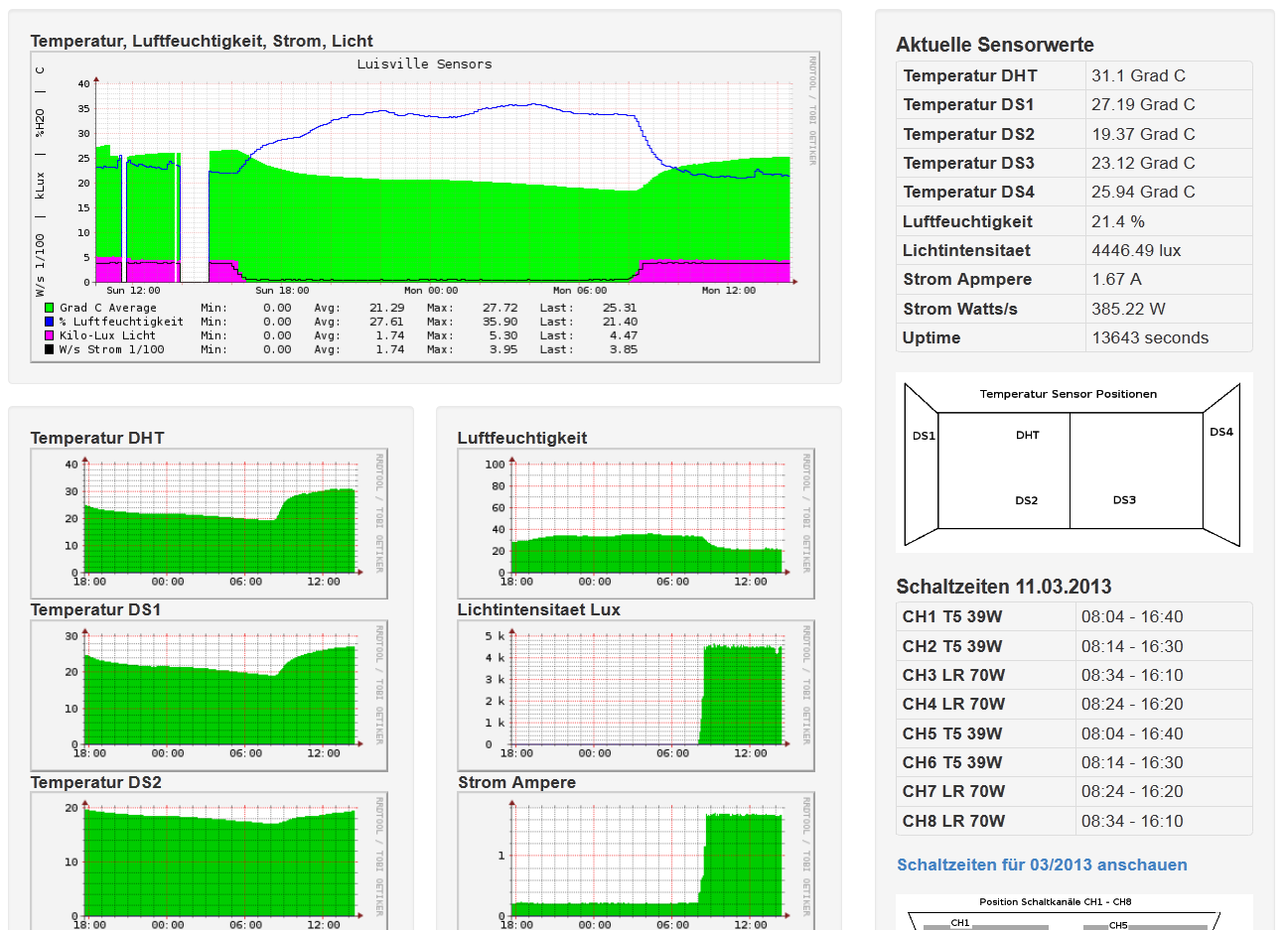1288x930 pixels.
Task: Select the value '4446.49 lux'
Action: pyautogui.click(x=1136, y=250)
